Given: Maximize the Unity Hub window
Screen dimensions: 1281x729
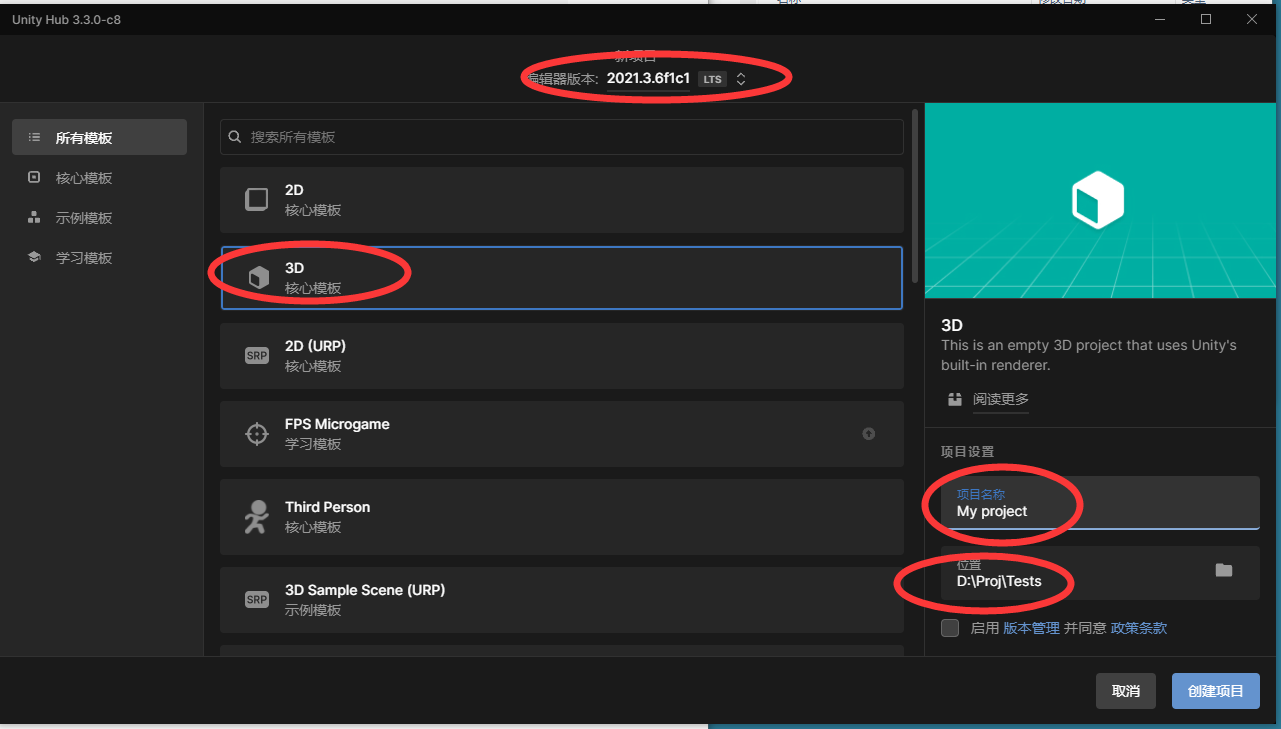Looking at the screenshot, I should [1206, 19].
